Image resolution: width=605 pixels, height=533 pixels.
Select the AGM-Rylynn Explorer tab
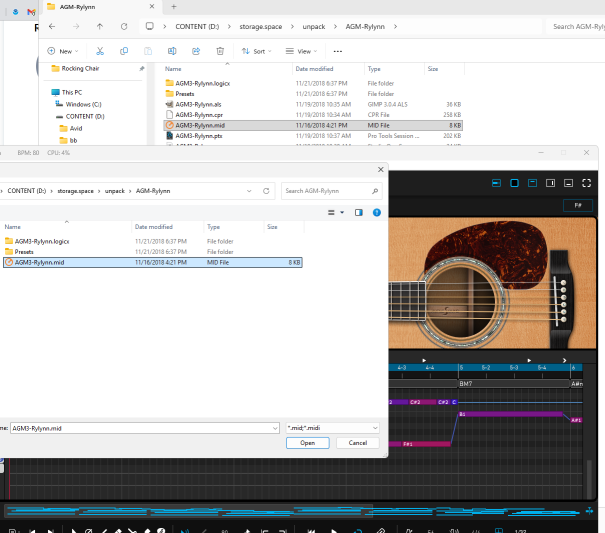(100, 7)
